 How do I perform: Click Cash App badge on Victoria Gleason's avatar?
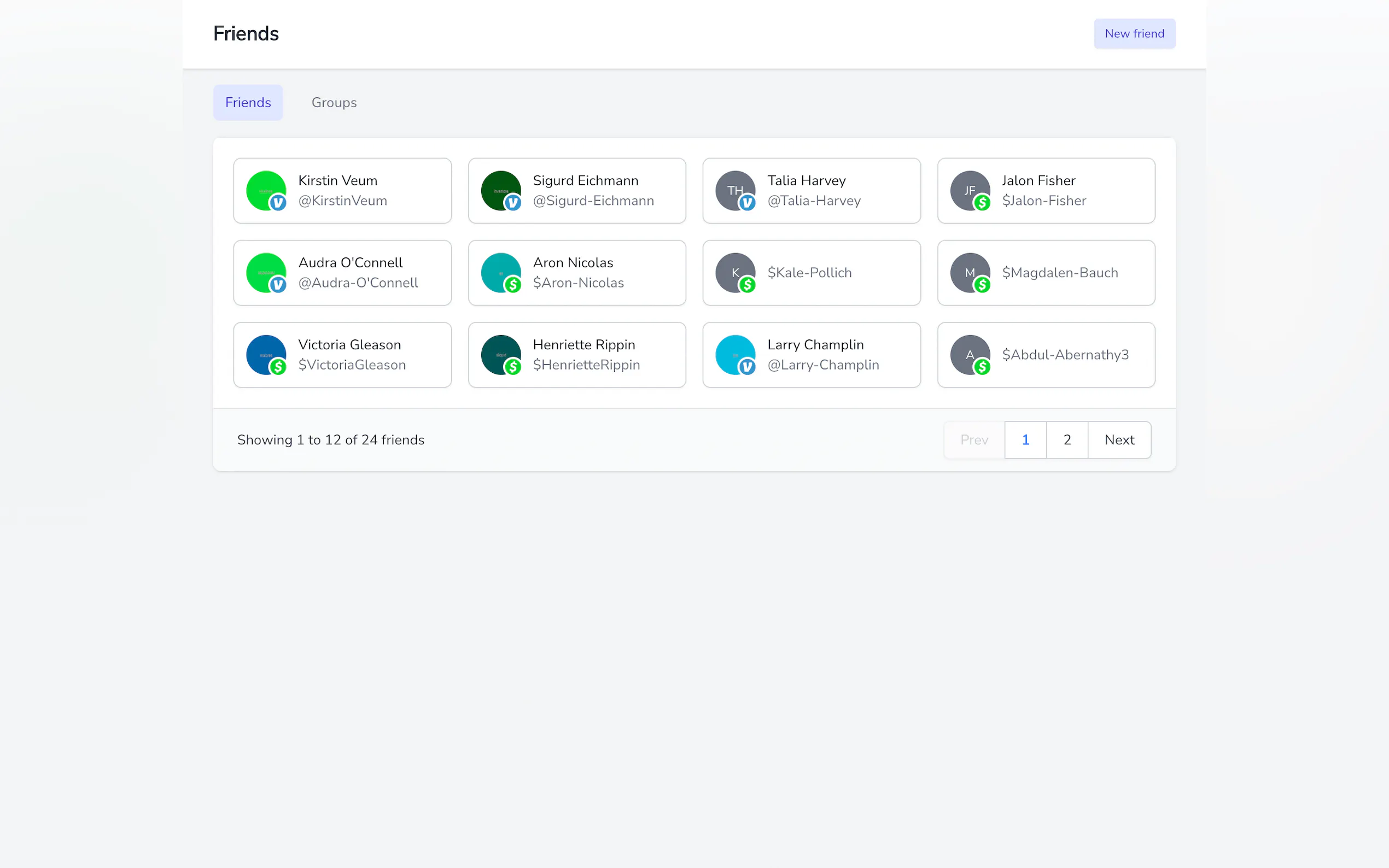point(278,367)
